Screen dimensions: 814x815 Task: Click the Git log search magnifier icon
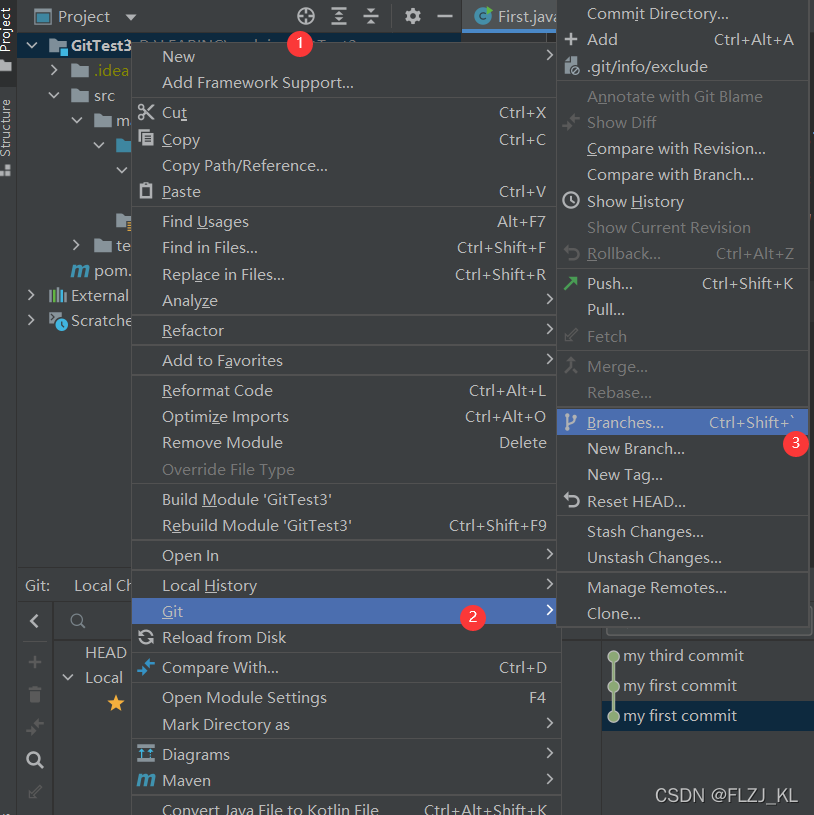[x=35, y=760]
